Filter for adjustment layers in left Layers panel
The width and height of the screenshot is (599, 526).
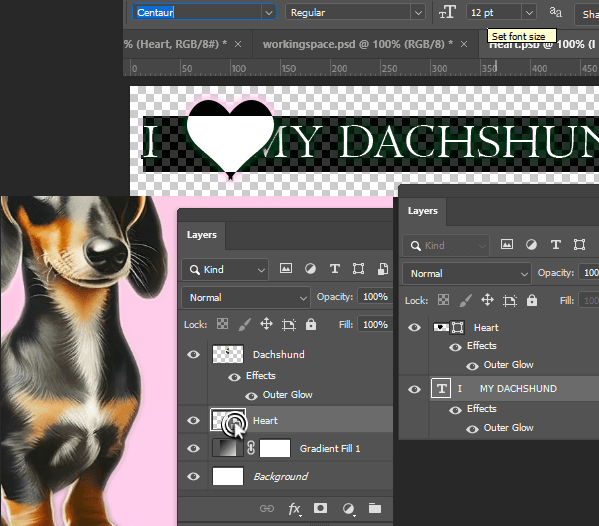[x=310, y=269]
